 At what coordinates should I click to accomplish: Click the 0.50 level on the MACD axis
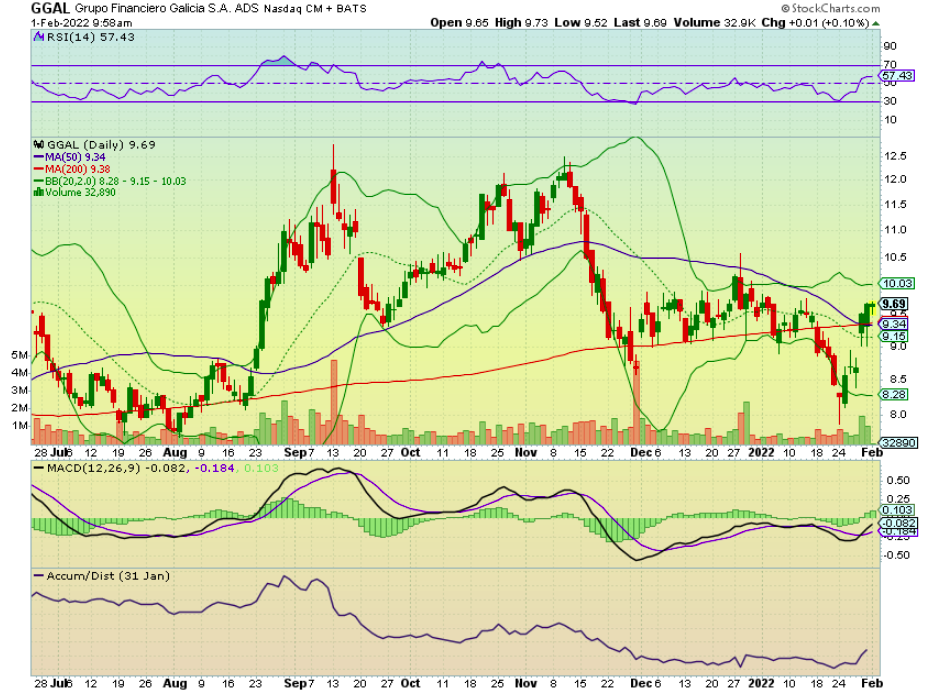[898, 480]
